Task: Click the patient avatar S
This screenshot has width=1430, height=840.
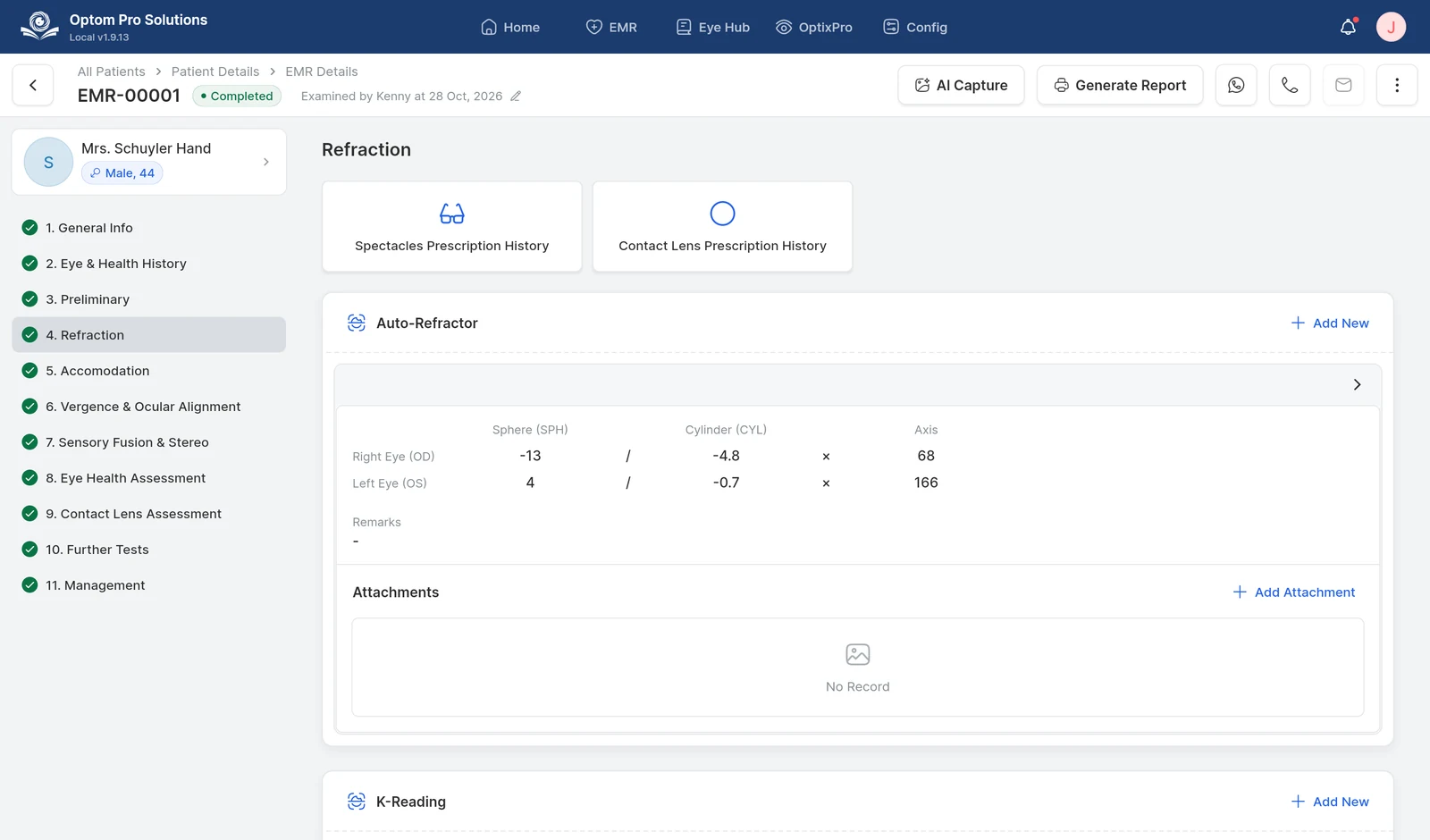Action: [48, 162]
